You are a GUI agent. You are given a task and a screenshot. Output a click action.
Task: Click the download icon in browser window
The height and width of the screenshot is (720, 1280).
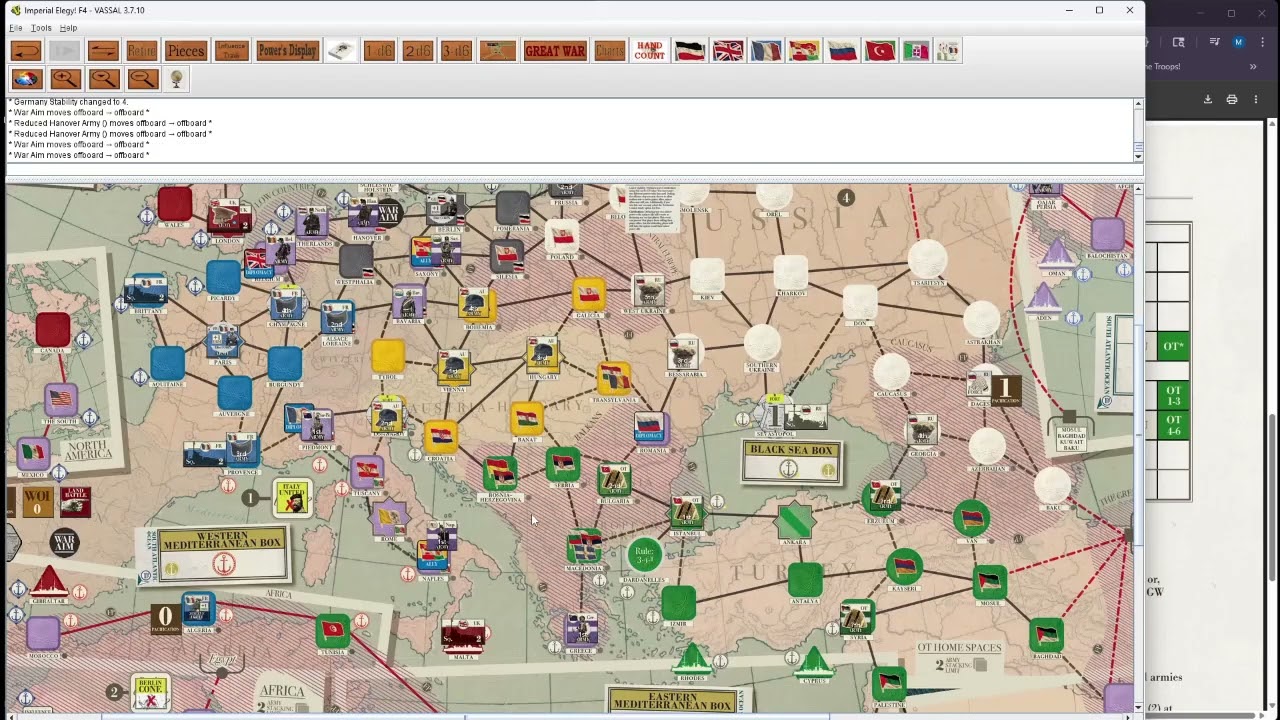coord(1207,99)
